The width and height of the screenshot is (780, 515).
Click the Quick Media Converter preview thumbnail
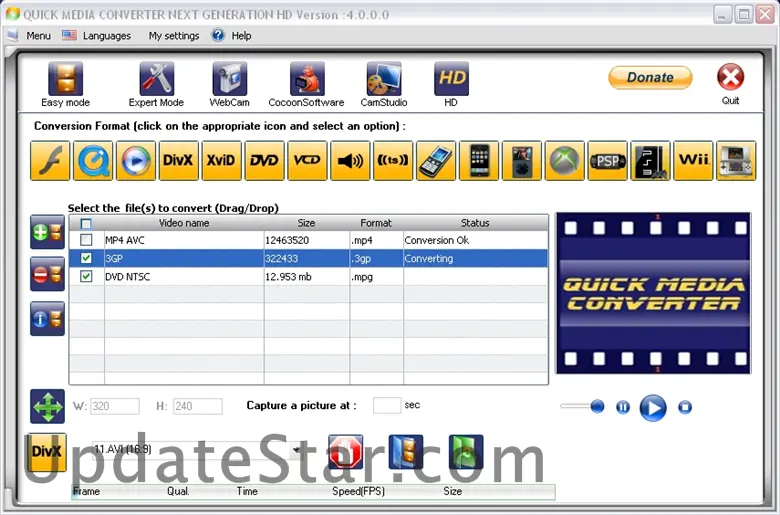653,293
